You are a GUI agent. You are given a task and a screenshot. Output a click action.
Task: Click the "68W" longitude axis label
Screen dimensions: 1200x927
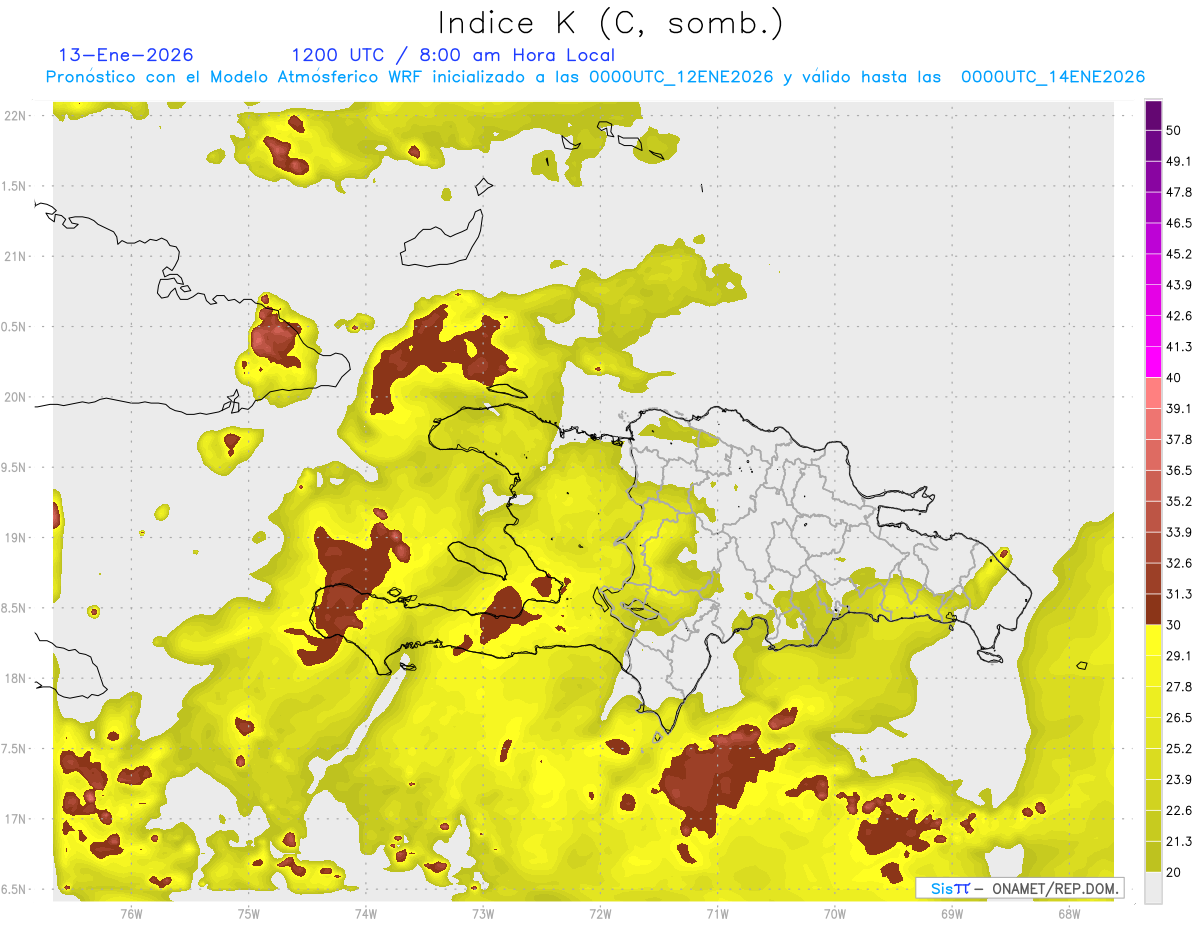(x=1069, y=914)
